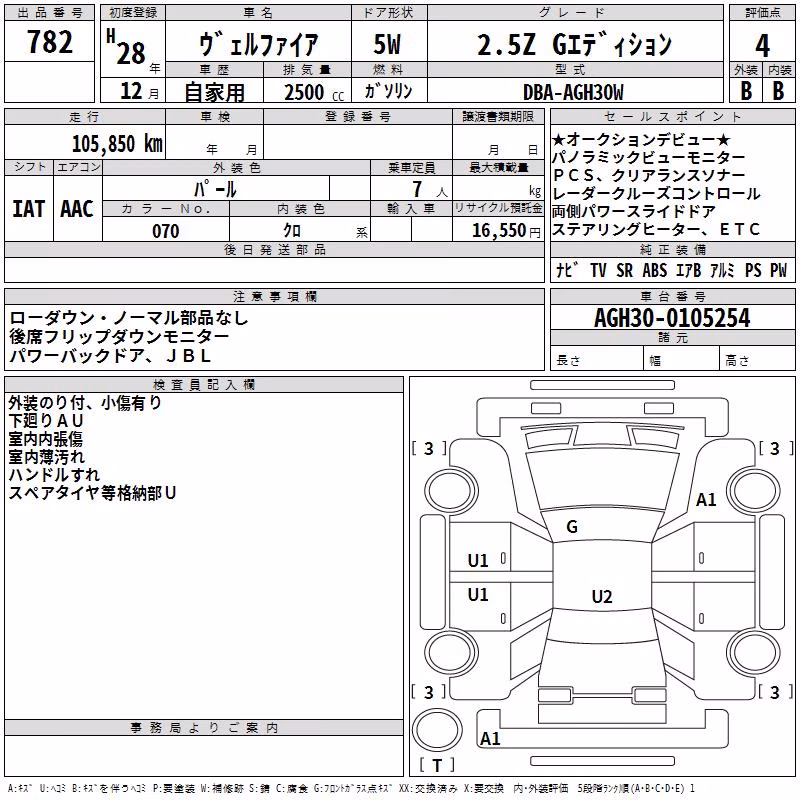Click ★オークションデビュー★ sales point line
This screenshot has width=800, height=800.
tap(641, 139)
